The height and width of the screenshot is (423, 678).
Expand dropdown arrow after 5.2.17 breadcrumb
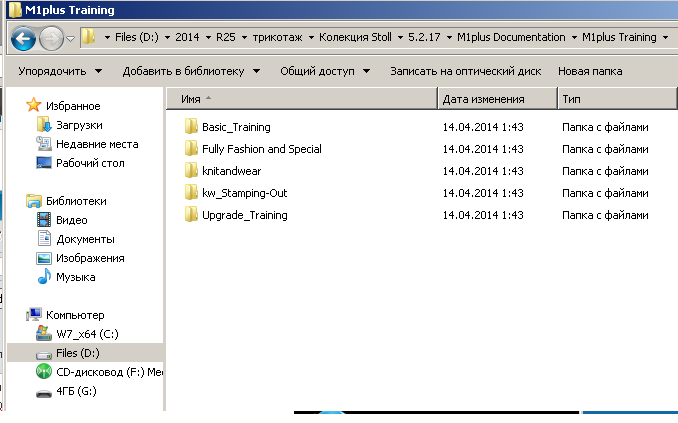tap(449, 38)
